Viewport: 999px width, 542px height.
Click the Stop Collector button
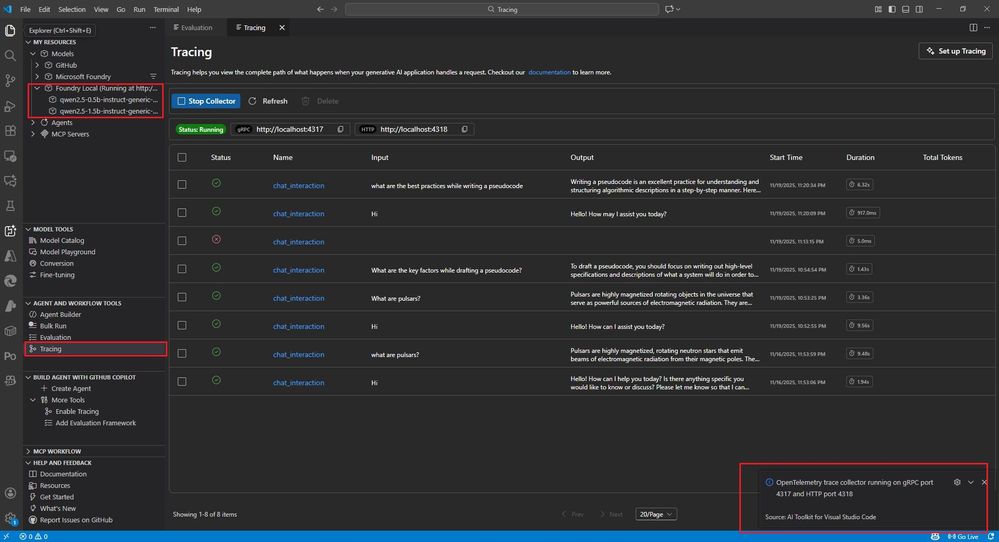(x=206, y=101)
